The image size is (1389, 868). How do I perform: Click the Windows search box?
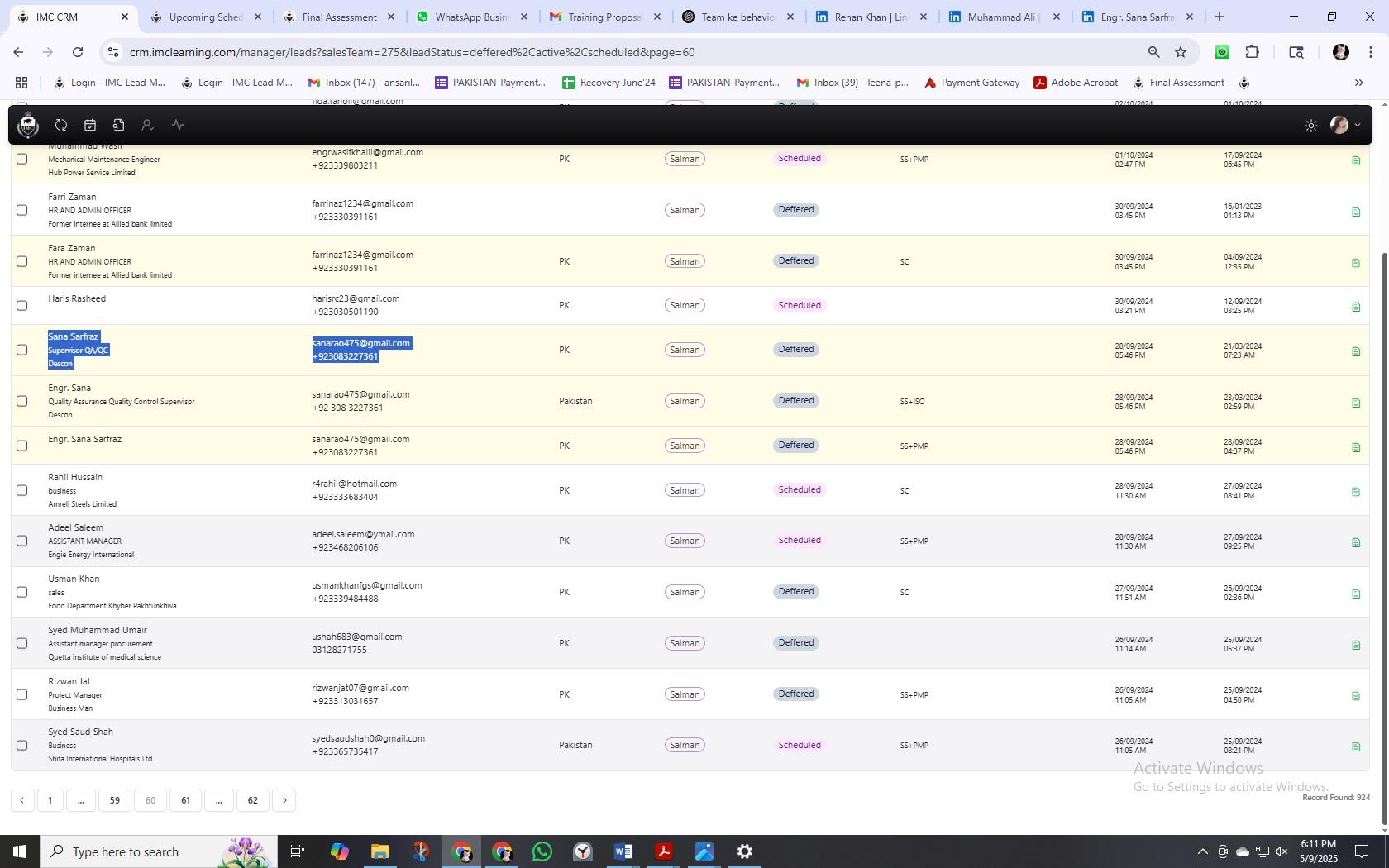click(157, 851)
